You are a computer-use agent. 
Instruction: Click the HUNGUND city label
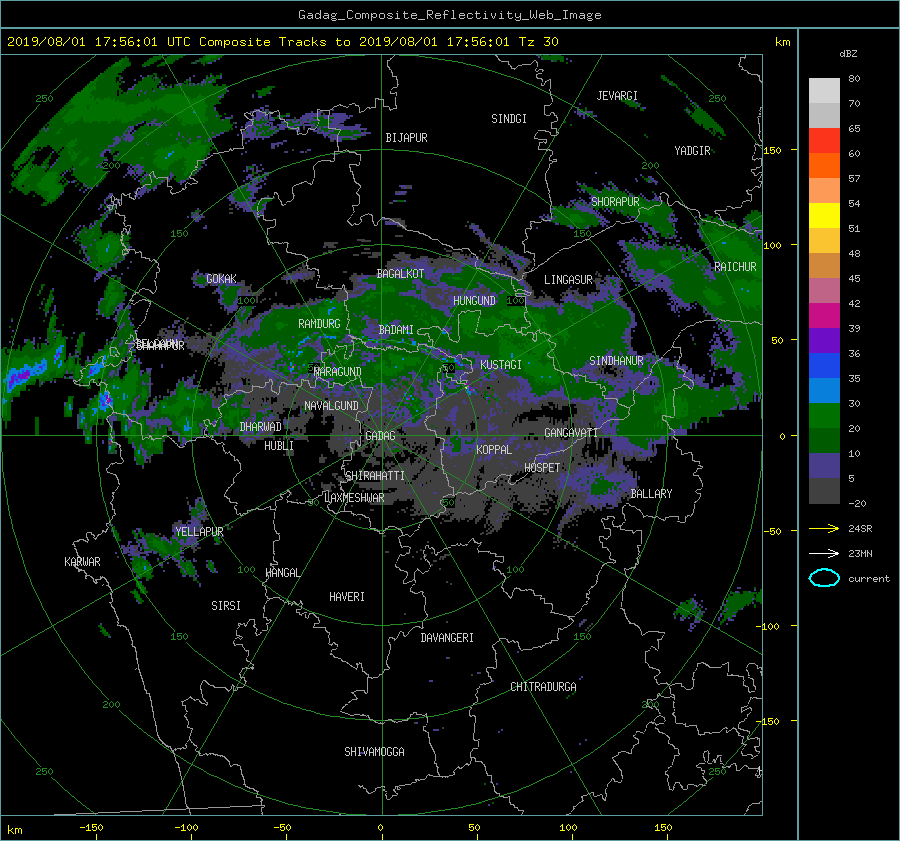pos(474,301)
